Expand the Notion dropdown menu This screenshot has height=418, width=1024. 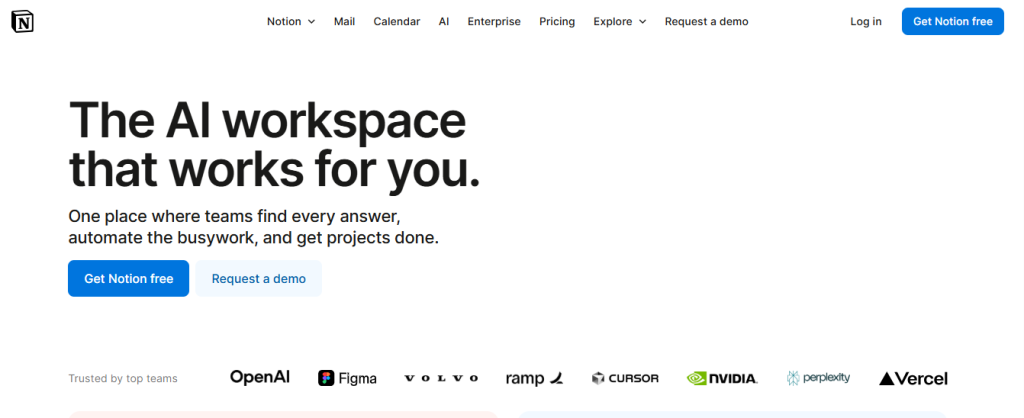(x=291, y=22)
